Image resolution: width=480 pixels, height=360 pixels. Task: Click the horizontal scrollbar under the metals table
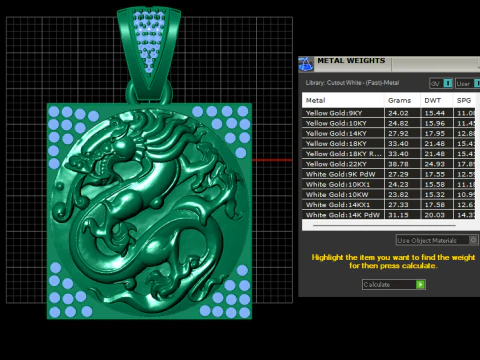coord(384,225)
